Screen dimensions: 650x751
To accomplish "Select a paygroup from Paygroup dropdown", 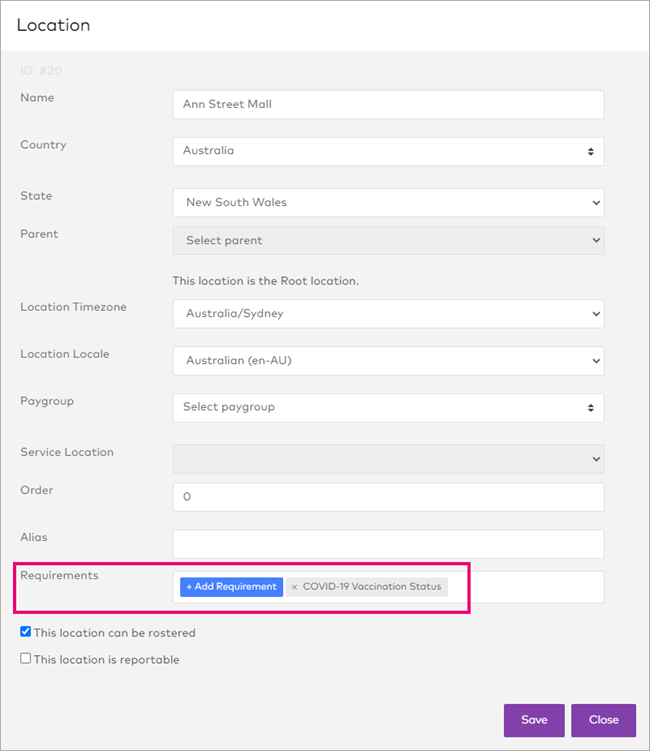I will (388, 407).
